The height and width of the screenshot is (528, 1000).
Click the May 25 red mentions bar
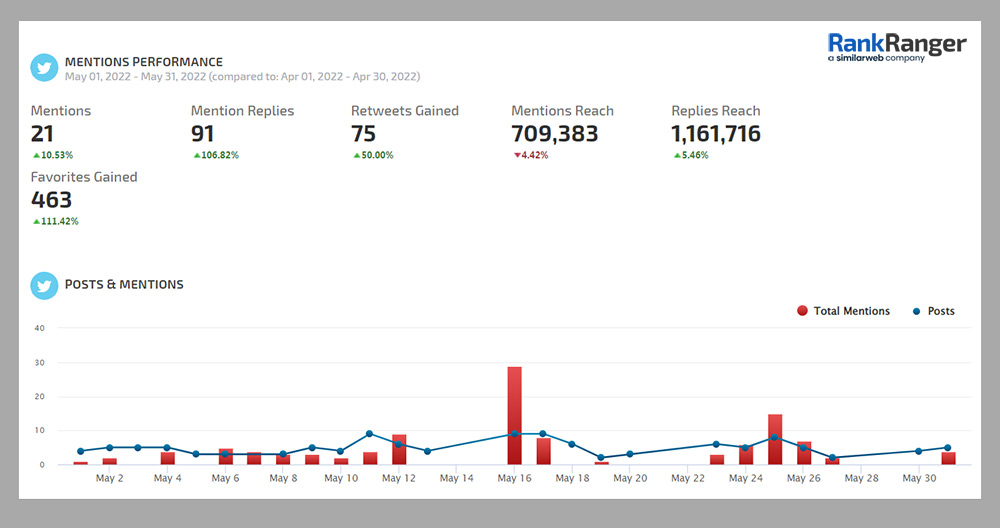(775, 440)
